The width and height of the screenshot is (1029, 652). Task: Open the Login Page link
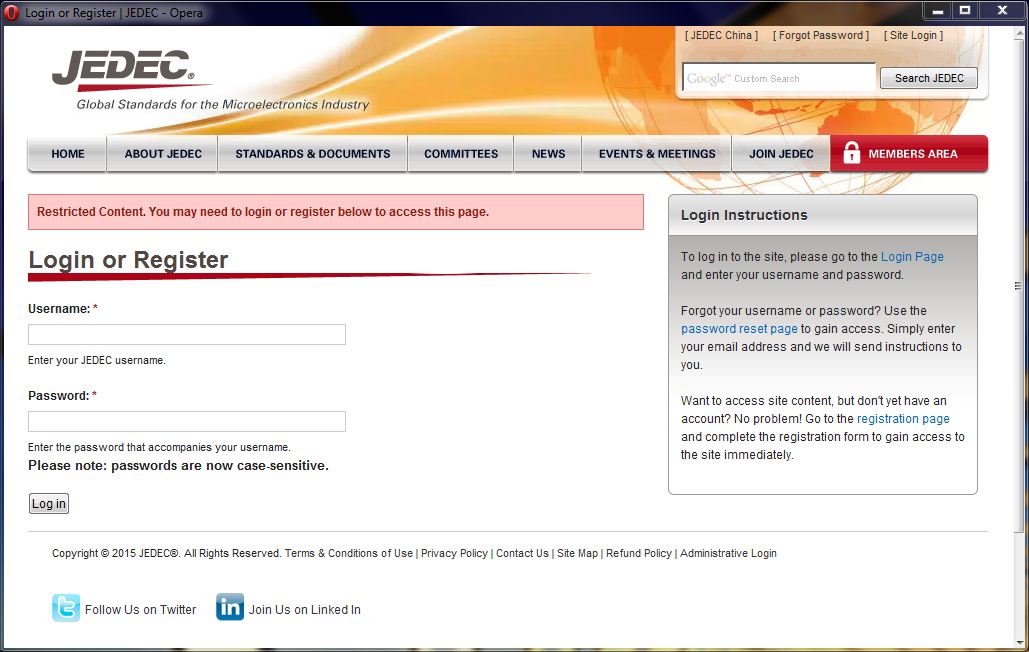pos(912,256)
